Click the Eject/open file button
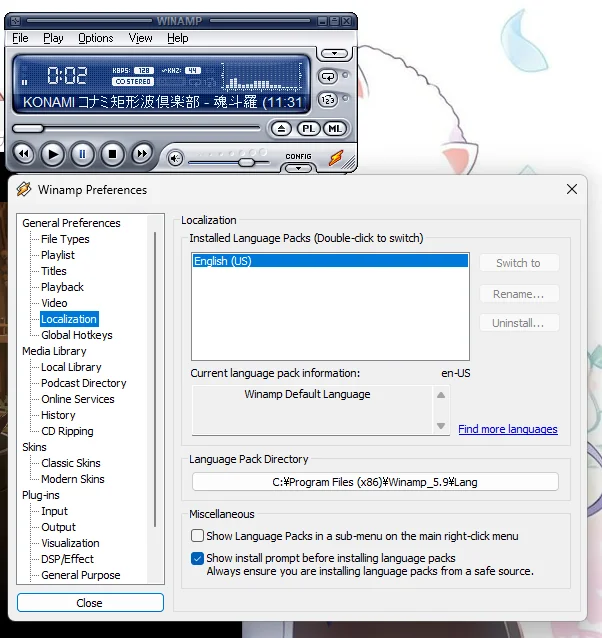The width and height of the screenshot is (602, 638). click(x=282, y=129)
